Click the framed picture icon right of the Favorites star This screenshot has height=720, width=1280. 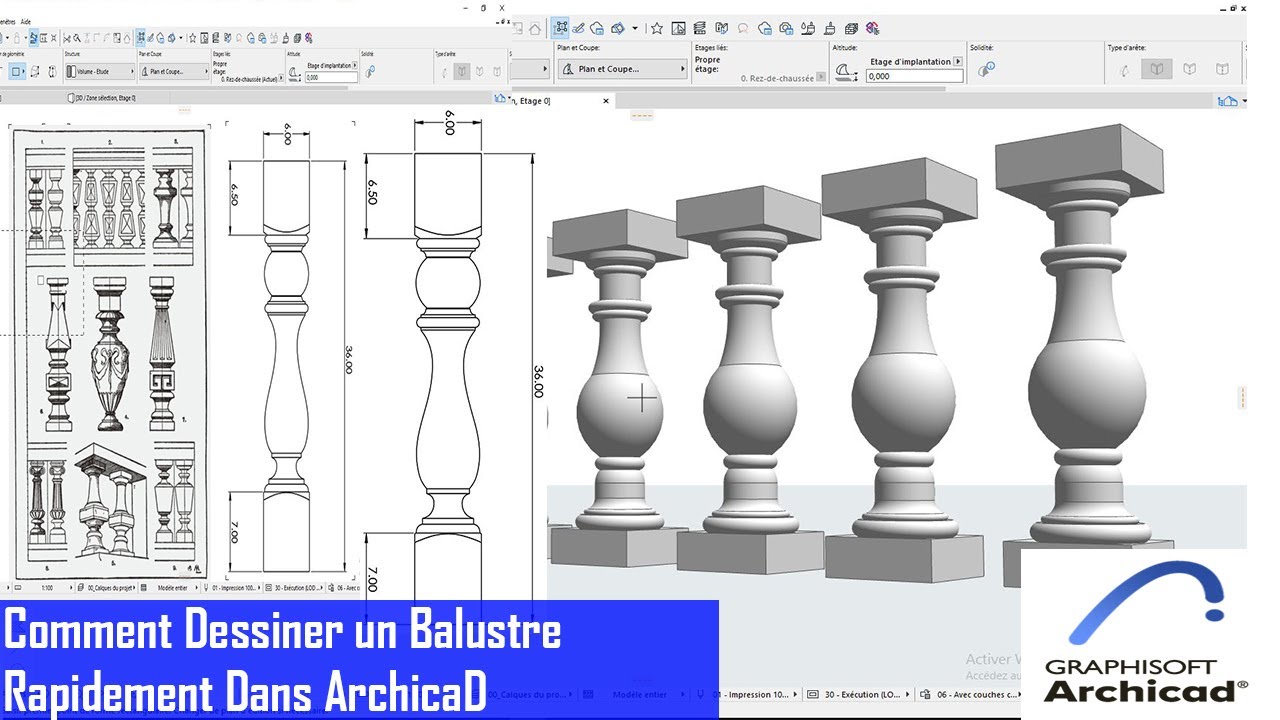(x=679, y=28)
